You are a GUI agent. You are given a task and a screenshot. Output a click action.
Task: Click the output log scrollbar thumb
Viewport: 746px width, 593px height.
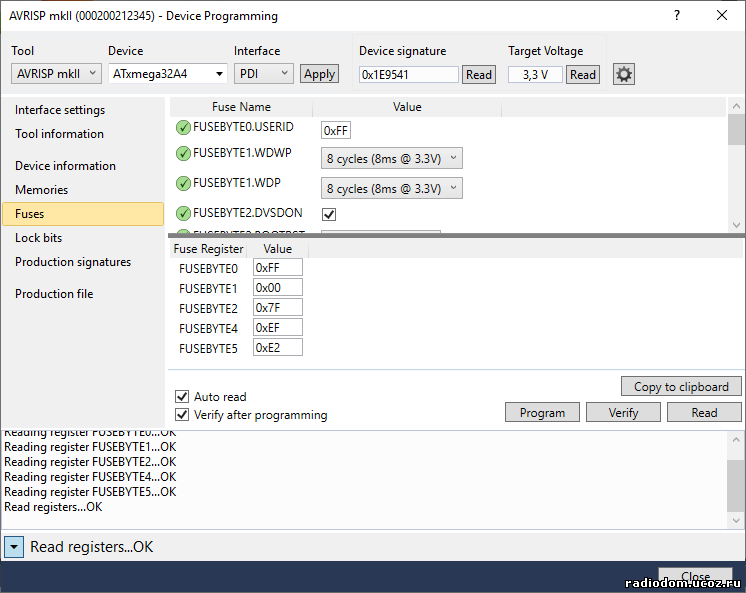tap(736, 485)
